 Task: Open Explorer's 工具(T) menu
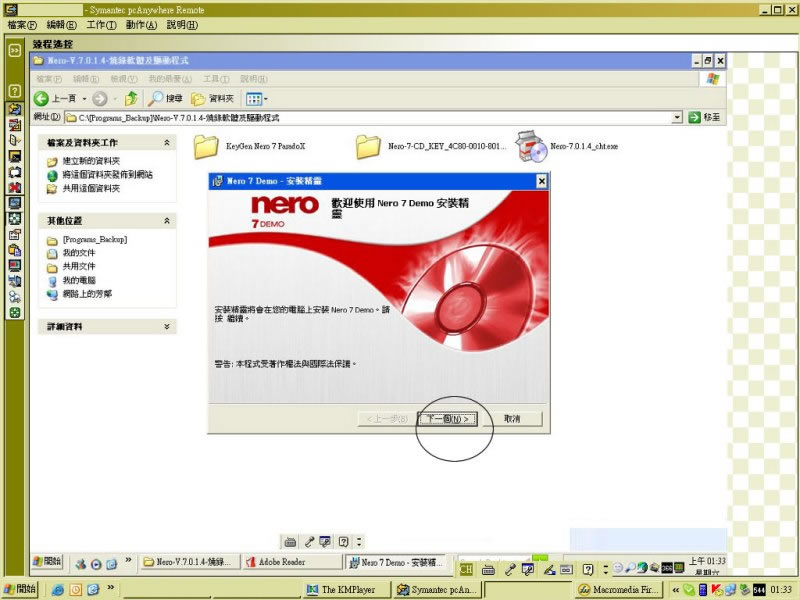[216, 79]
